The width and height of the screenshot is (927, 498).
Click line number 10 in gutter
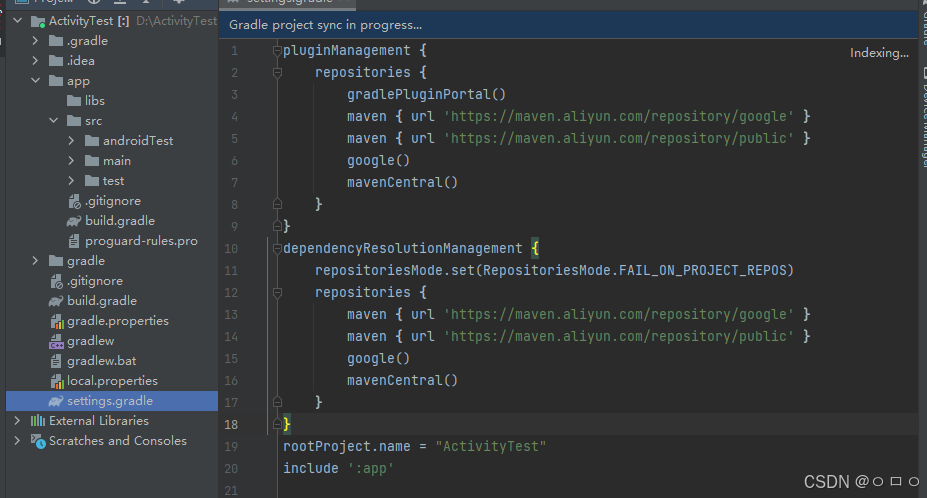tap(231, 249)
